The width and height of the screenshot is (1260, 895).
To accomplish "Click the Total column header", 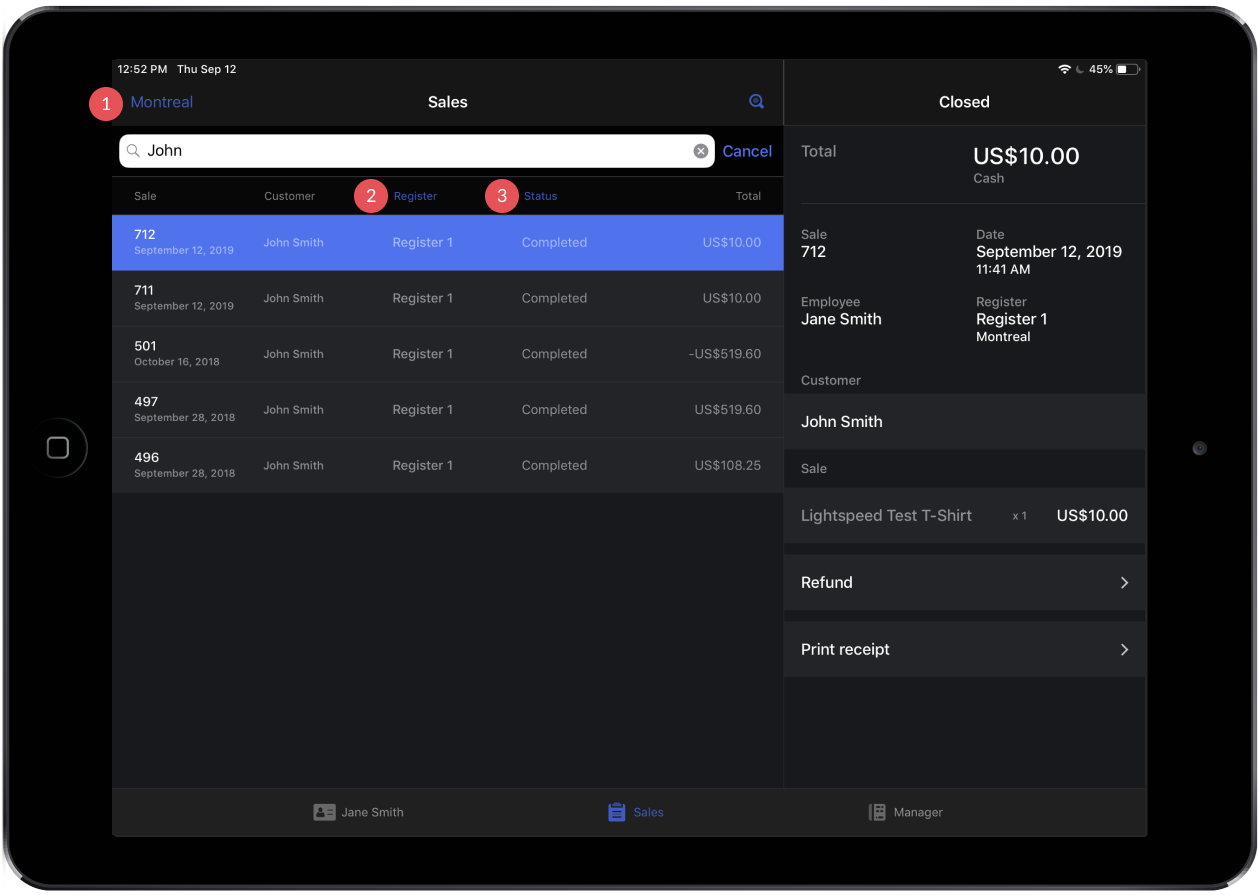I will coord(749,196).
